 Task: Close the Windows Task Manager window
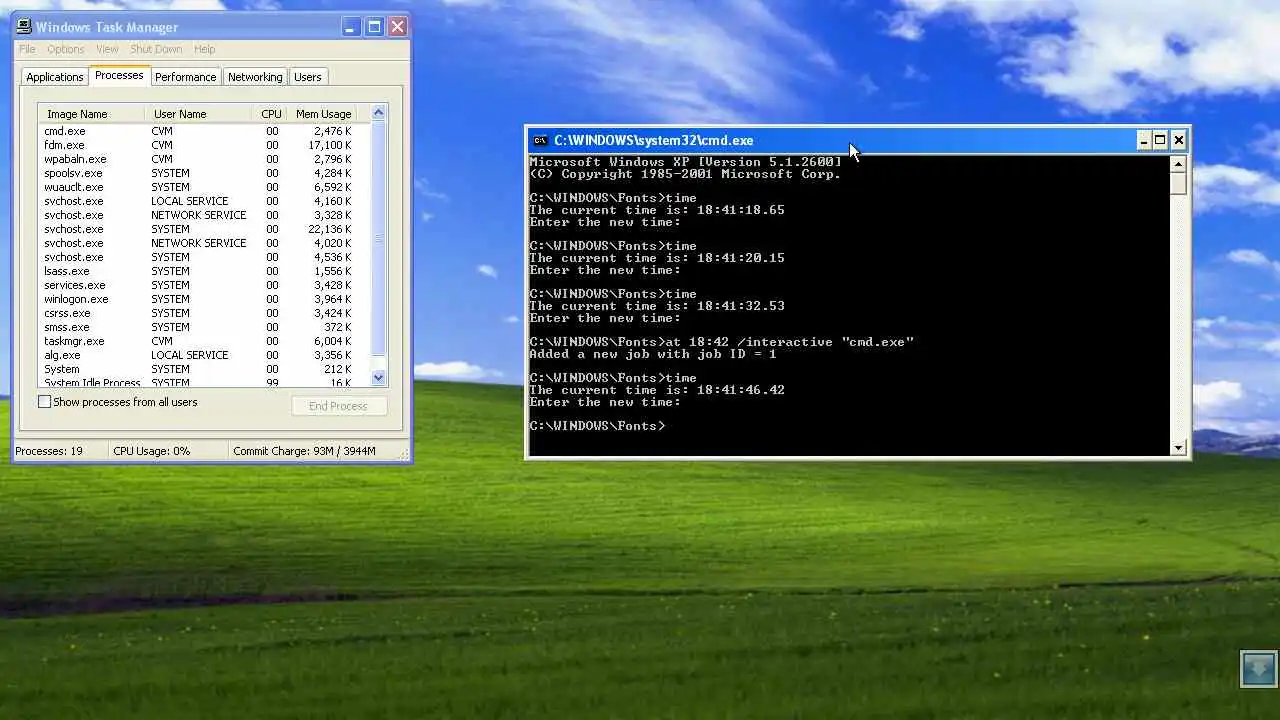click(x=397, y=27)
